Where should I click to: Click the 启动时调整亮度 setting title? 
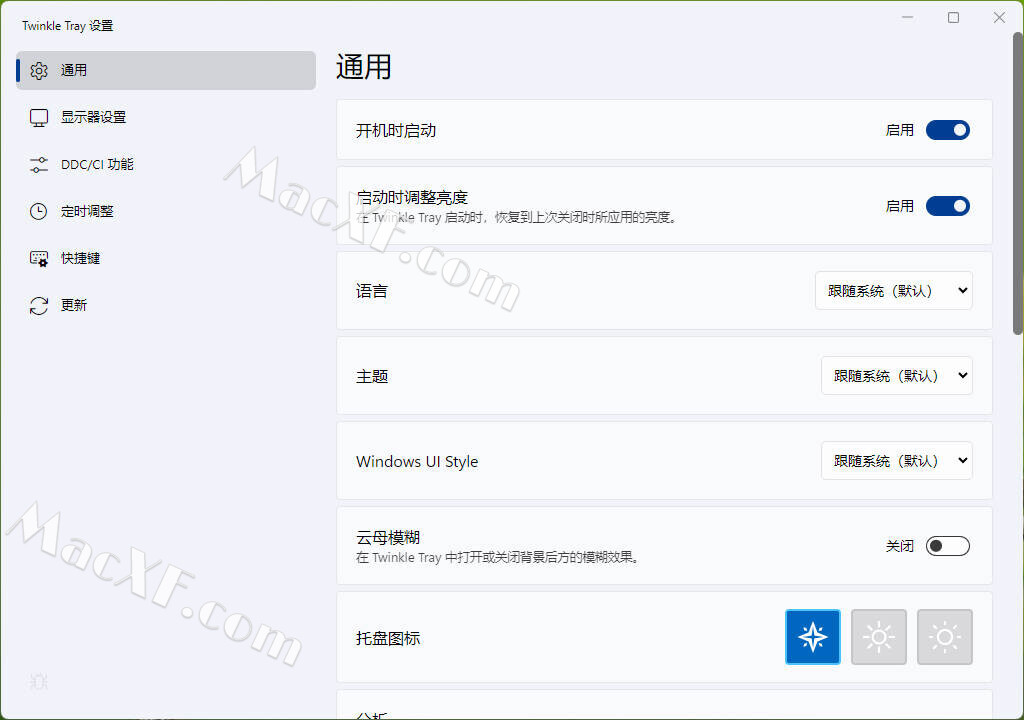tap(412, 197)
